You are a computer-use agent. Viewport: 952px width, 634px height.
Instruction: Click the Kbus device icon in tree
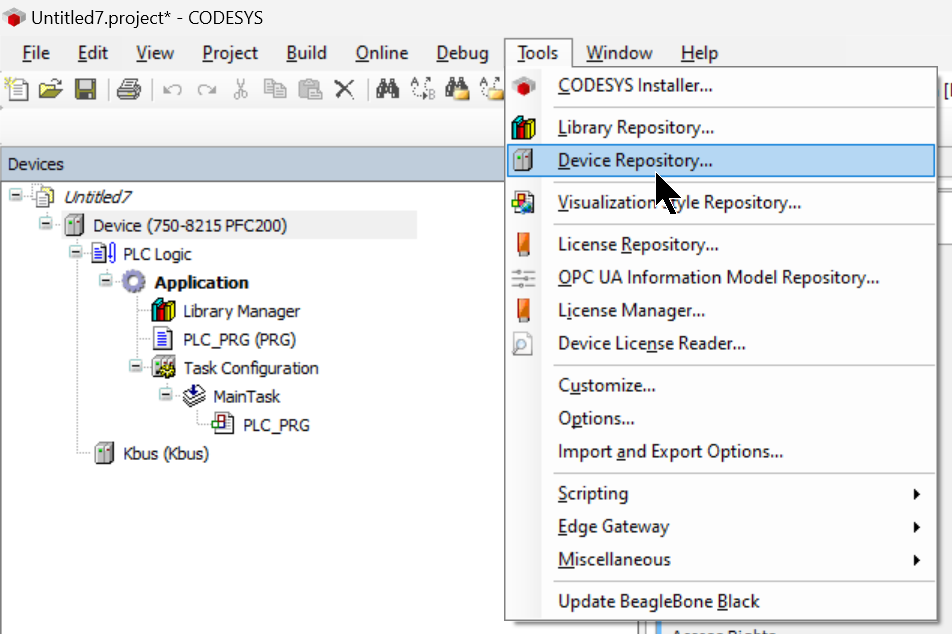(104, 453)
